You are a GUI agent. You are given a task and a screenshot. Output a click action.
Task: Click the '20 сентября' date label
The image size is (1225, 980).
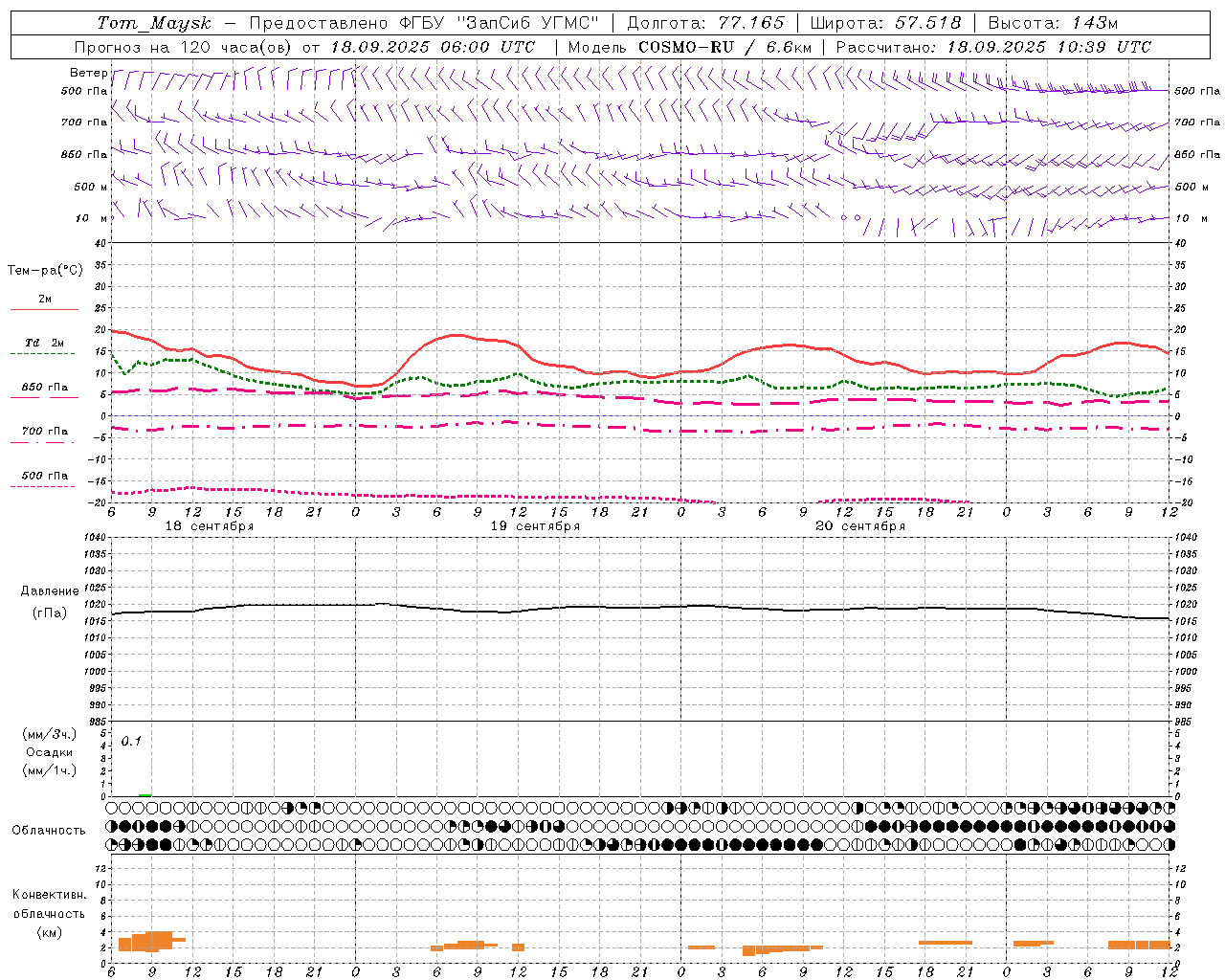click(860, 526)
